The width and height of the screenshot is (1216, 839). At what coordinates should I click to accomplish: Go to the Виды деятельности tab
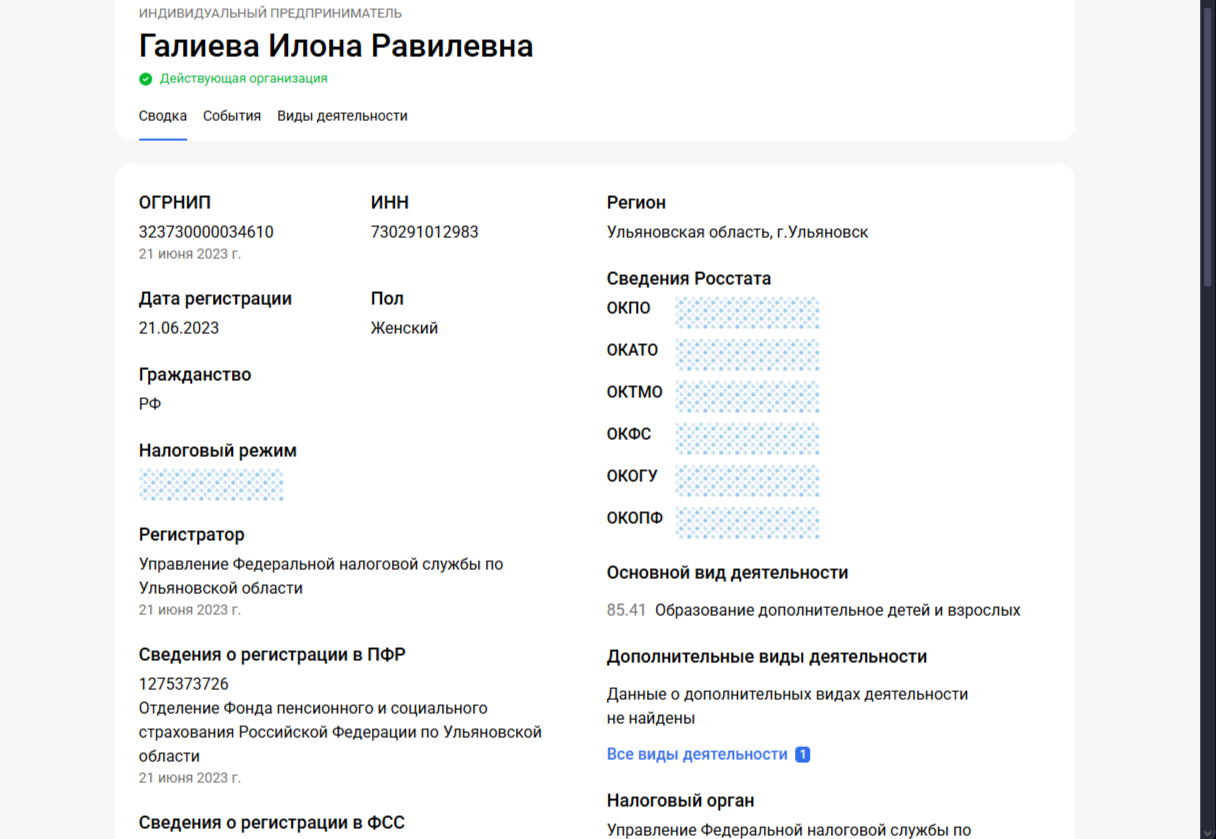click(x=342, y=116)
